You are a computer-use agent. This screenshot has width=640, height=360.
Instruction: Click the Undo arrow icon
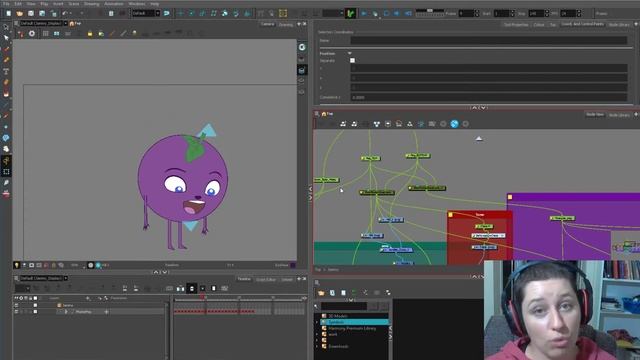pos(64,13)
